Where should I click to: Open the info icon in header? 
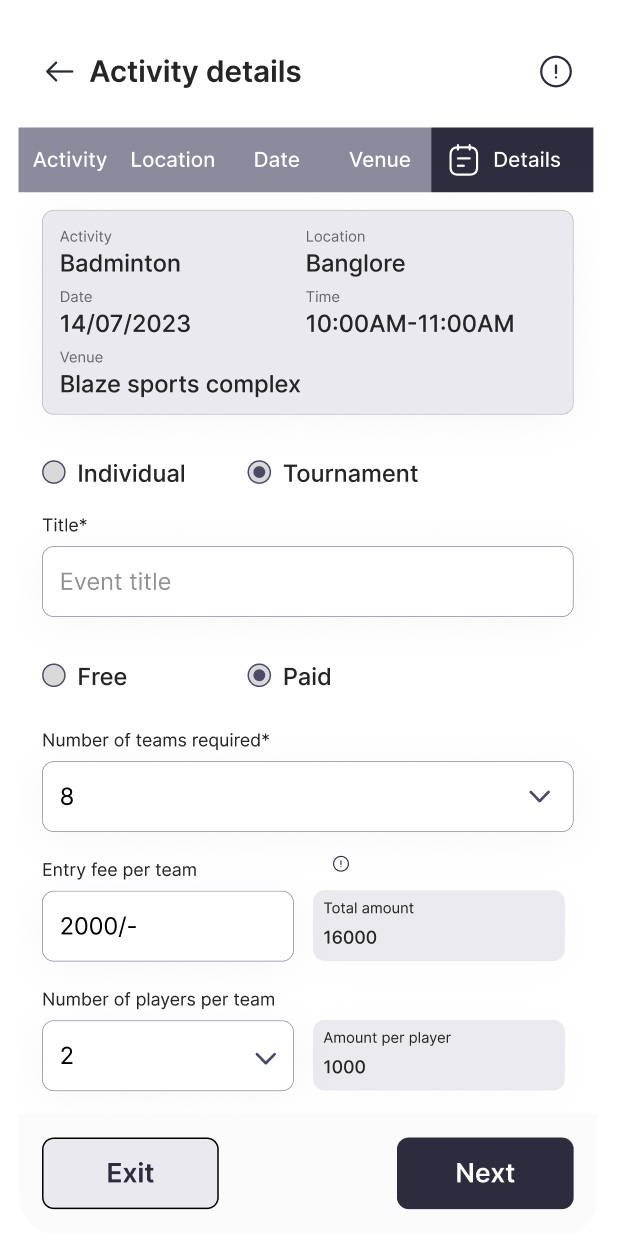(x=555, y=72)
